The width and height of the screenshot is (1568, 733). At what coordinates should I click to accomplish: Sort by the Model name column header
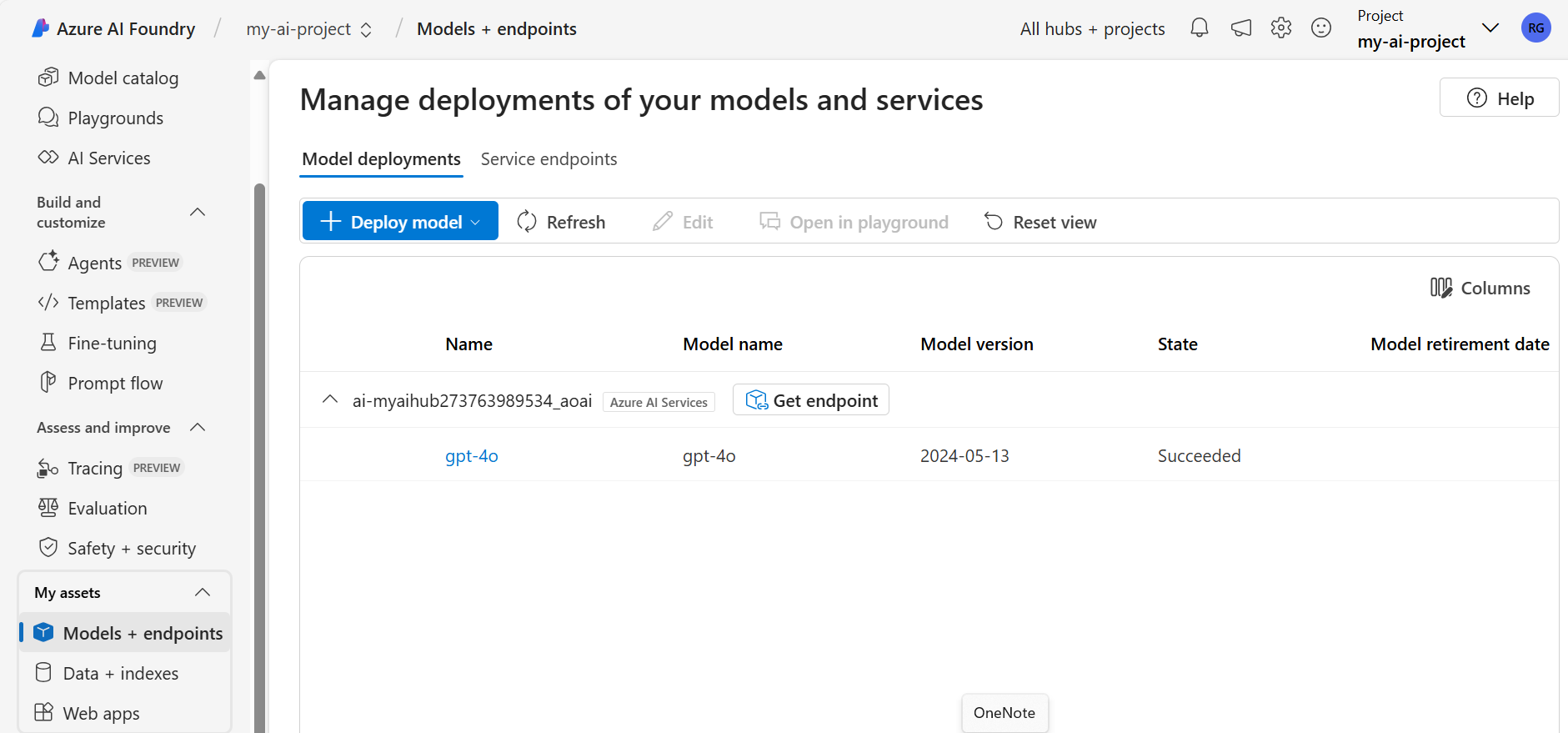tap(733, 344)
